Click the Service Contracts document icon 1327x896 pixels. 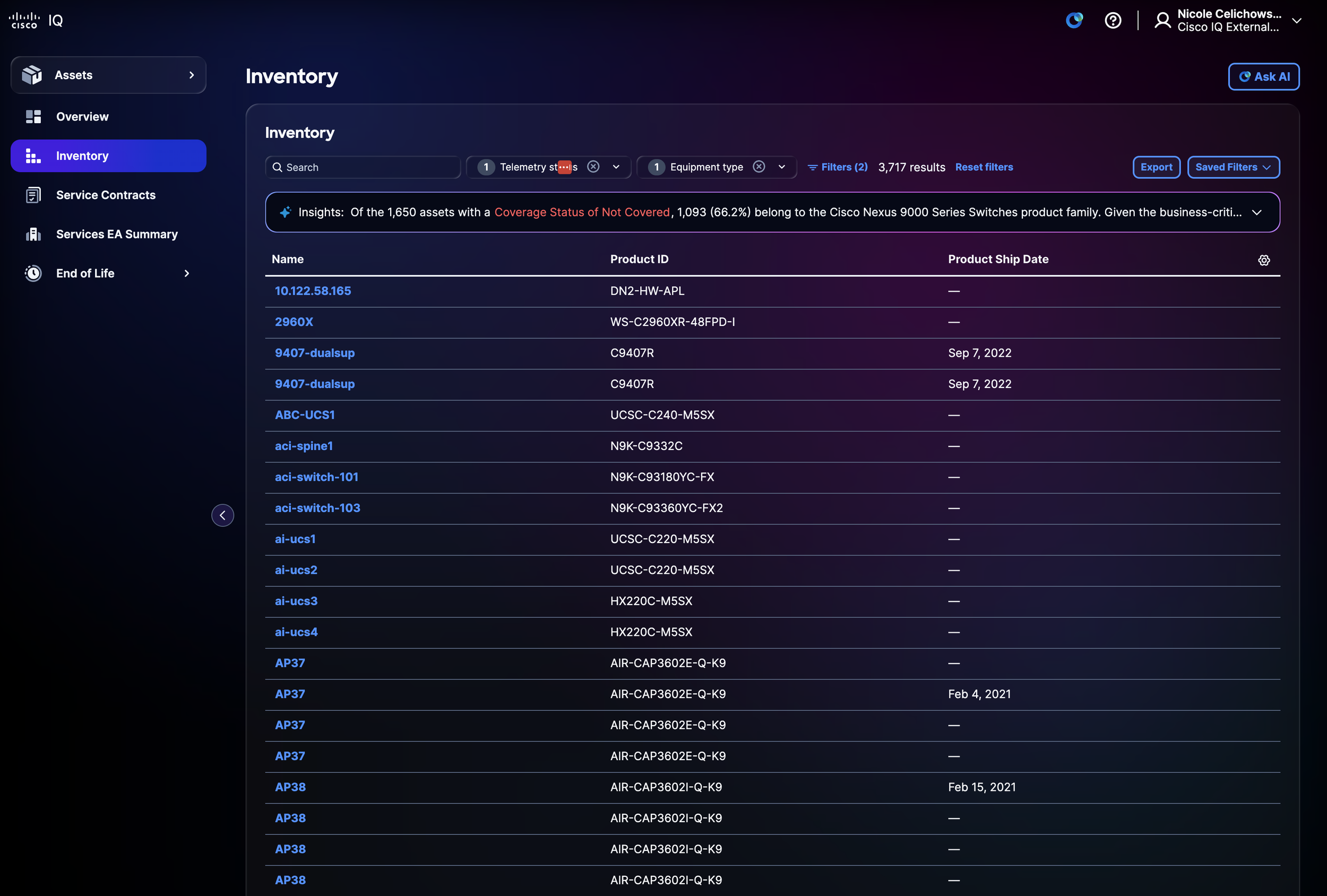[x=33, y=195]
